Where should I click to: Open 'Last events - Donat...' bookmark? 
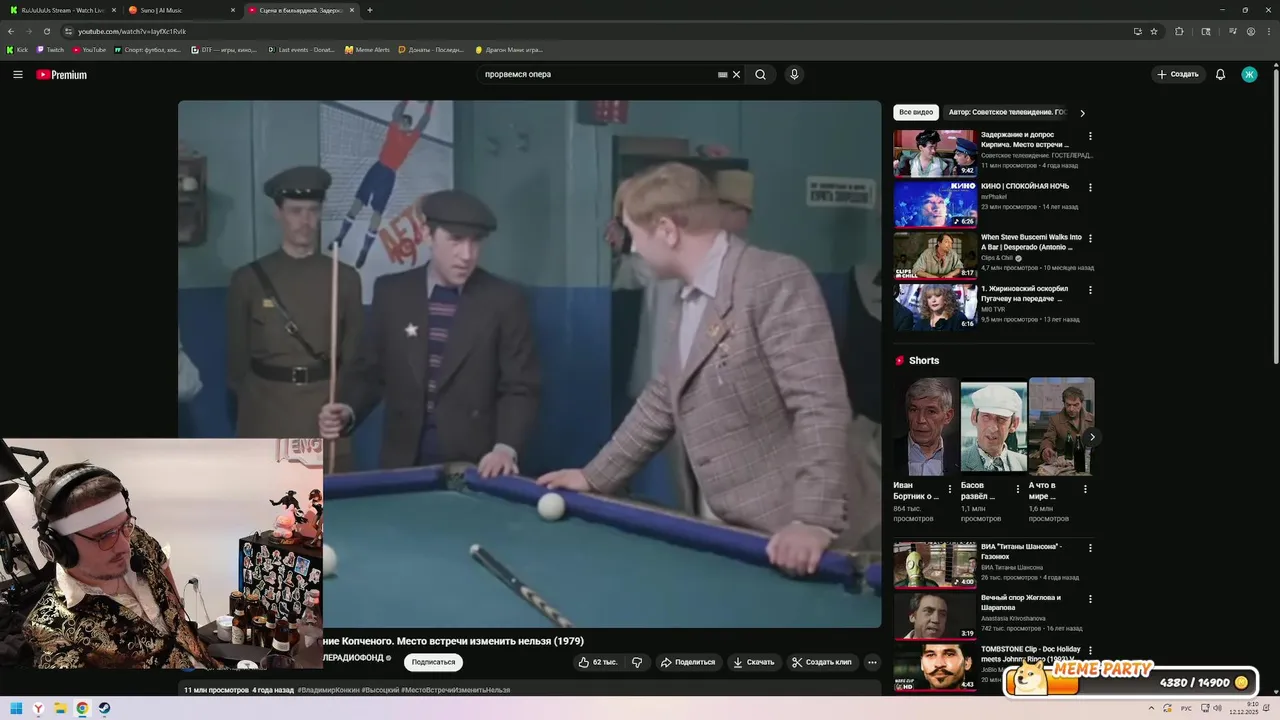click(x=301, y=49)
